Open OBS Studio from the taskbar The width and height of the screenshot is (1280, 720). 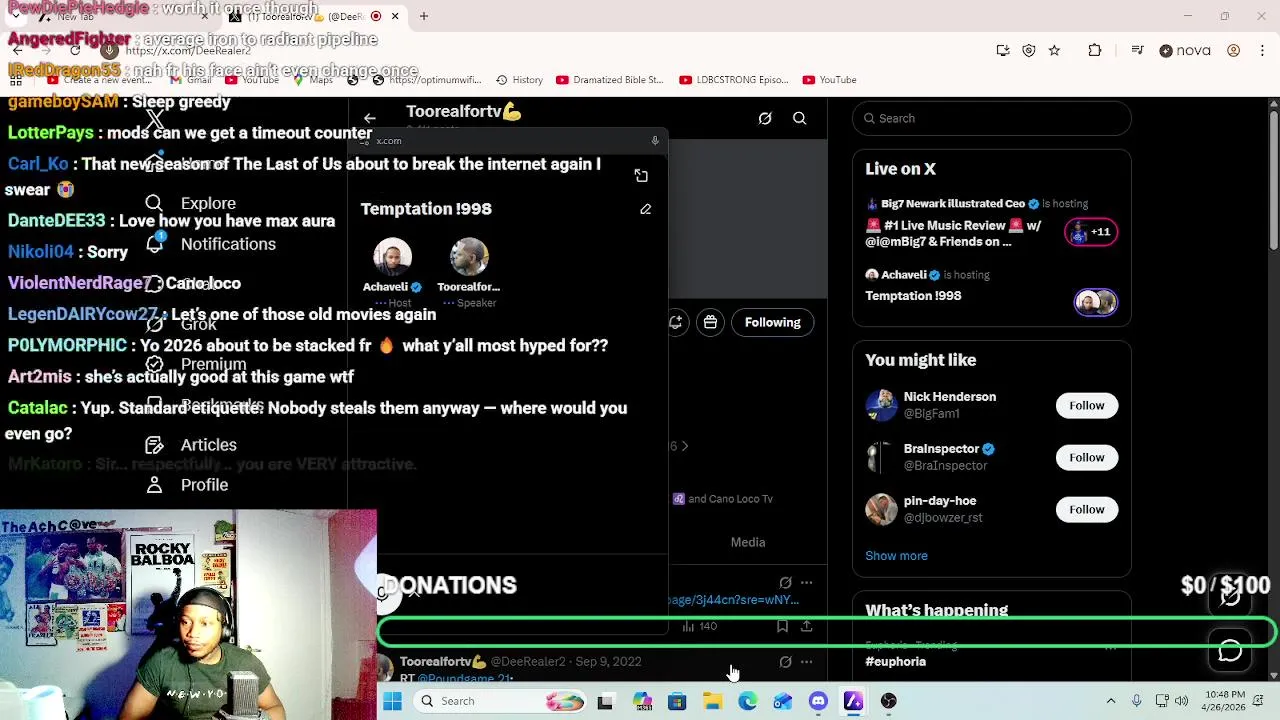click(x=889, y=701)
